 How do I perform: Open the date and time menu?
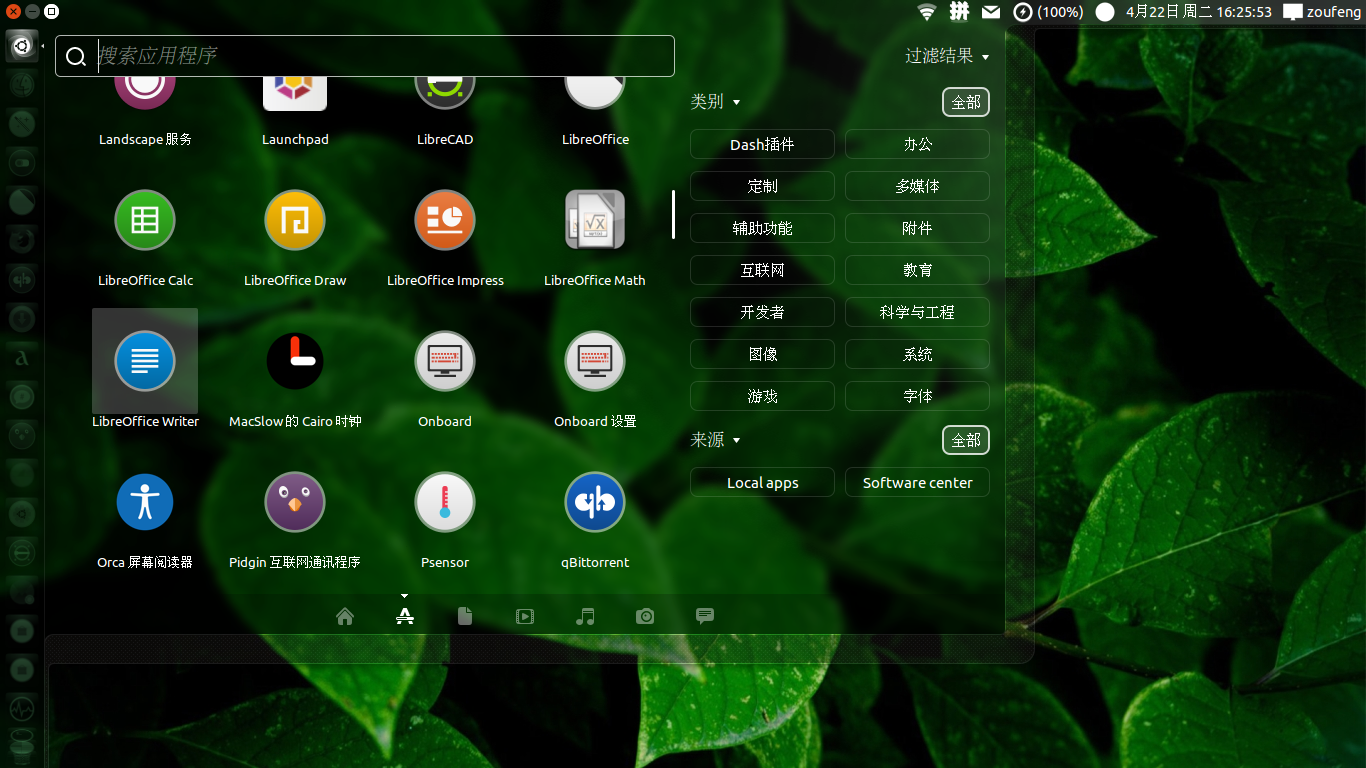click(1198, 12)
